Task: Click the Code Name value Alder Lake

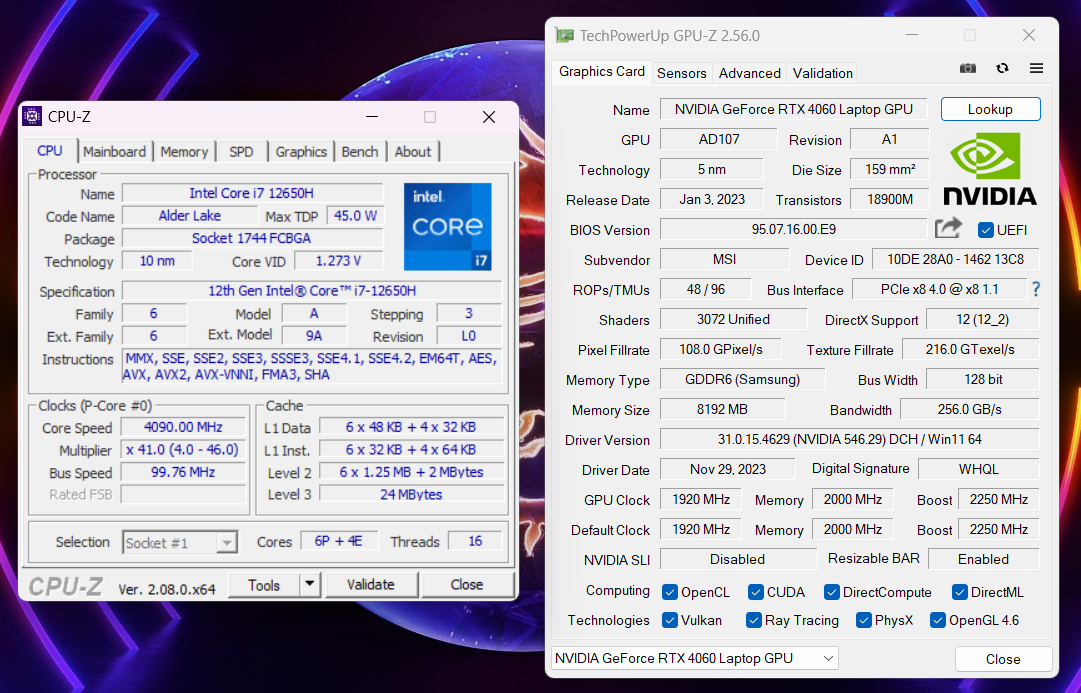Action: point(190,216)
